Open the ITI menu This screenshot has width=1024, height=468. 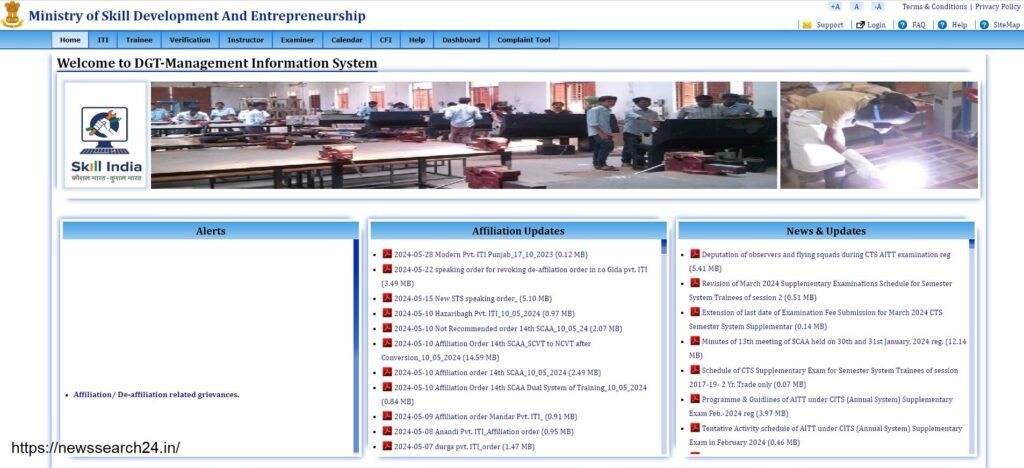pos(103,40)
